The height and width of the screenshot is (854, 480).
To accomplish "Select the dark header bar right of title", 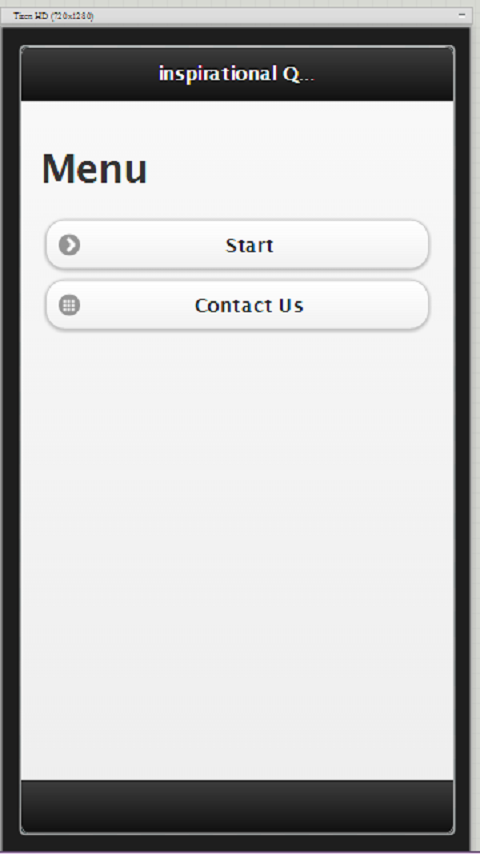I will [x=385, y=74].
